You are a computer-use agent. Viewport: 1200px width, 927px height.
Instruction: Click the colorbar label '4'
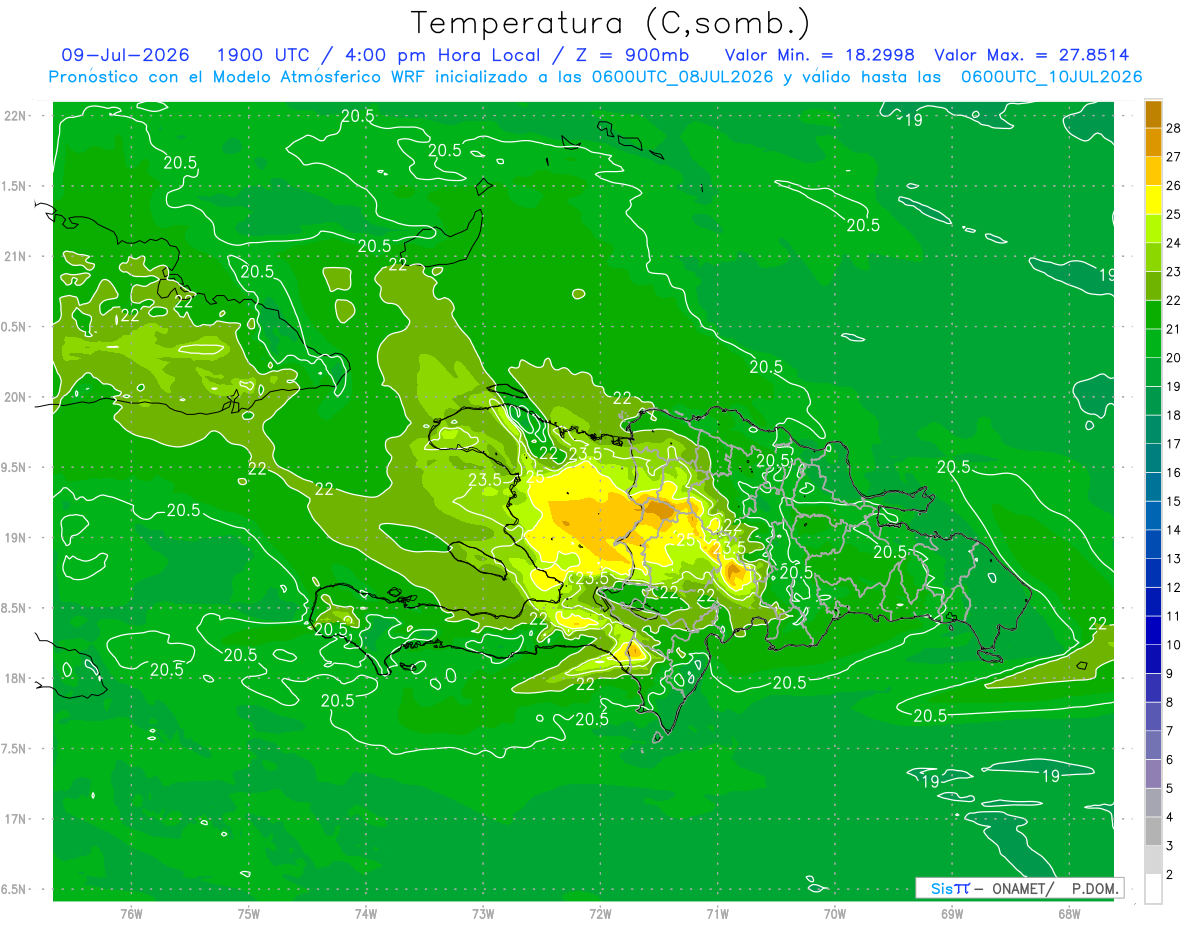[1171, 818]
